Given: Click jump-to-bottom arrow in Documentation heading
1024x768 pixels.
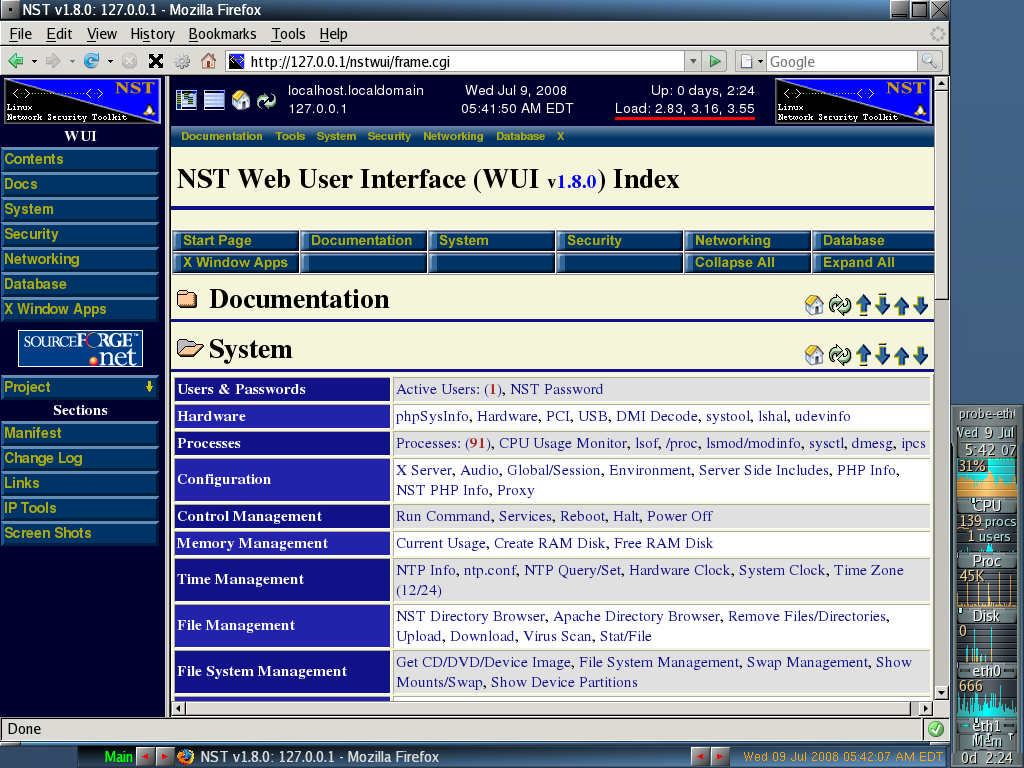Looking at the screenshot, I should point(882,305).
